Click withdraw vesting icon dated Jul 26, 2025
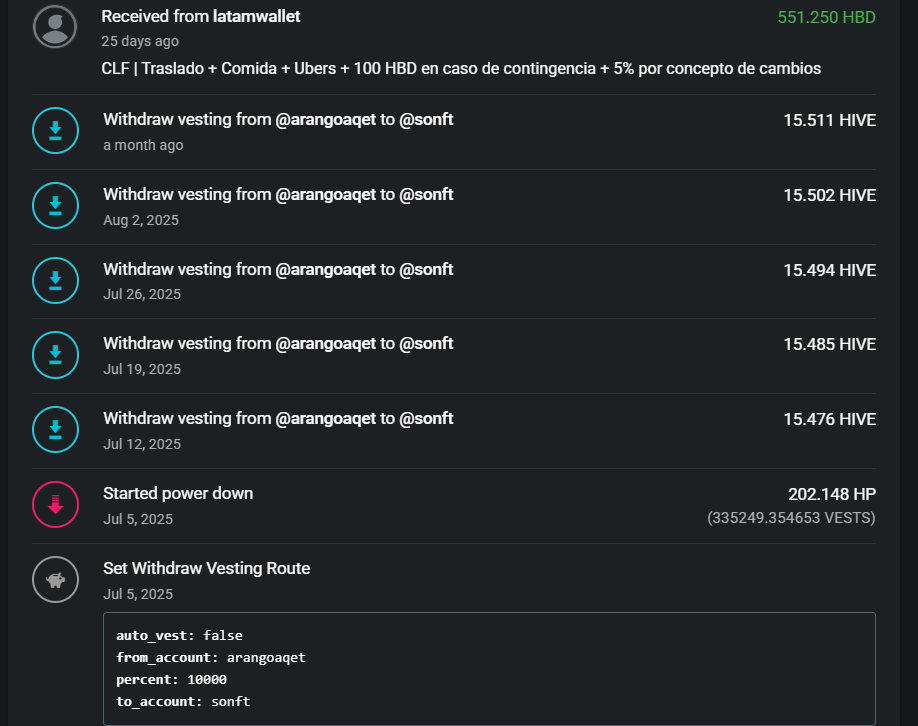Image resolution: width=918 pixels, height=726 pixels. click(56, 280)
